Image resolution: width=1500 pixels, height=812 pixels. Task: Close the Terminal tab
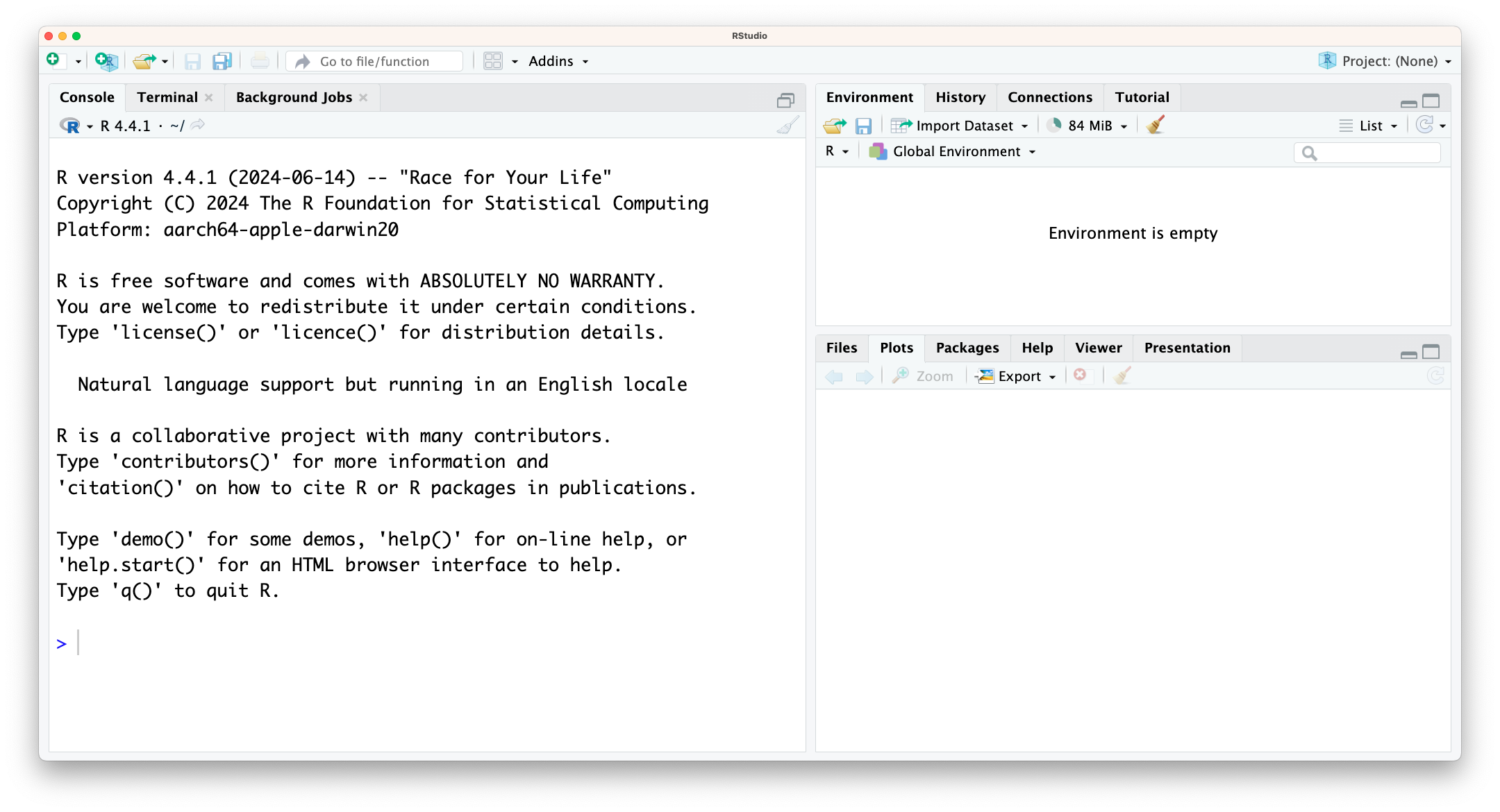point(209,98)
